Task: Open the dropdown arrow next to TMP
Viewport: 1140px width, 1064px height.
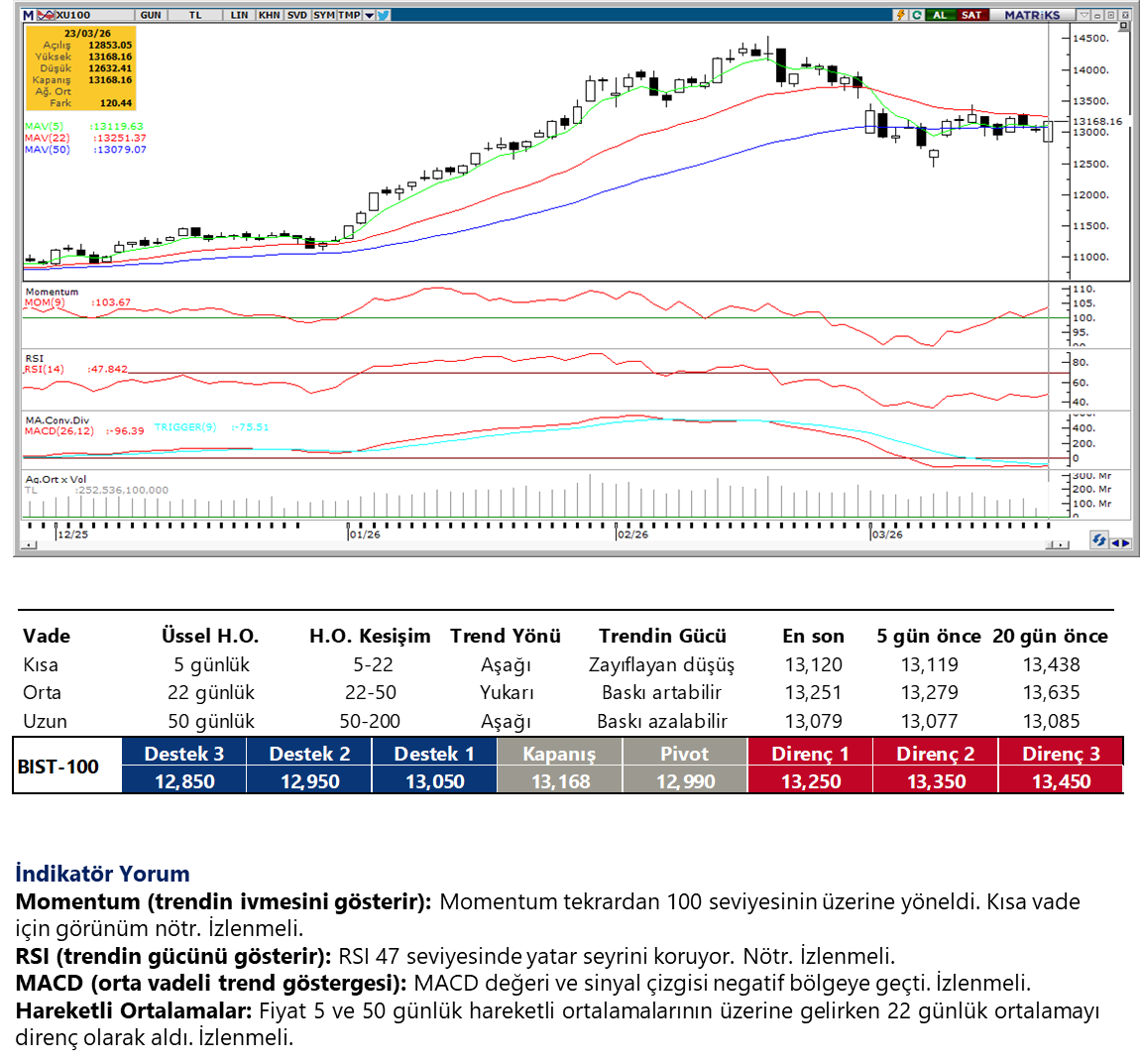Action: [x=369, y=15]
